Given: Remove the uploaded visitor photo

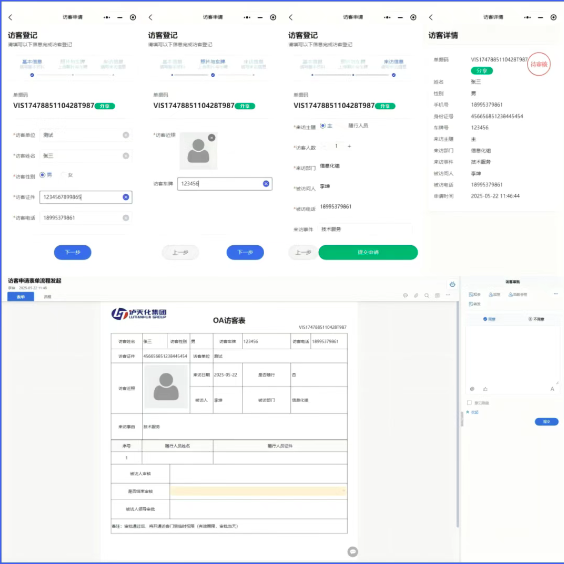Looking at the screenshot, I should [x=212, y=137].
